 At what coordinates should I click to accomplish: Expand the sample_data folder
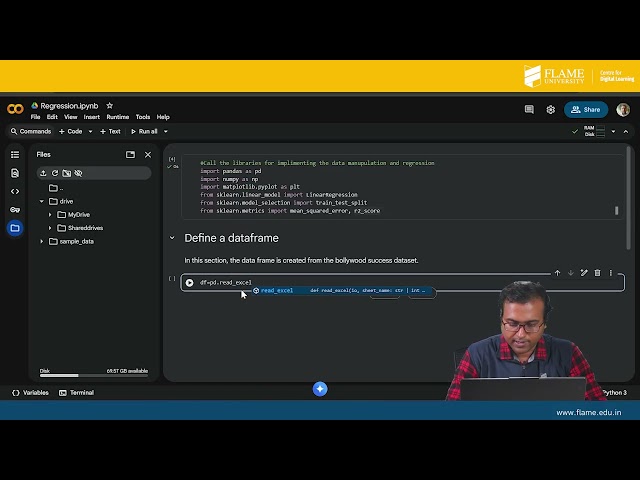point(42,241)
